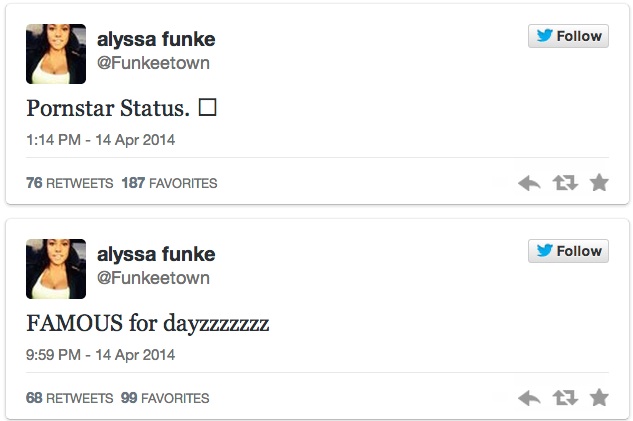Open alyssa funke name in second tweet

point(156,254)
